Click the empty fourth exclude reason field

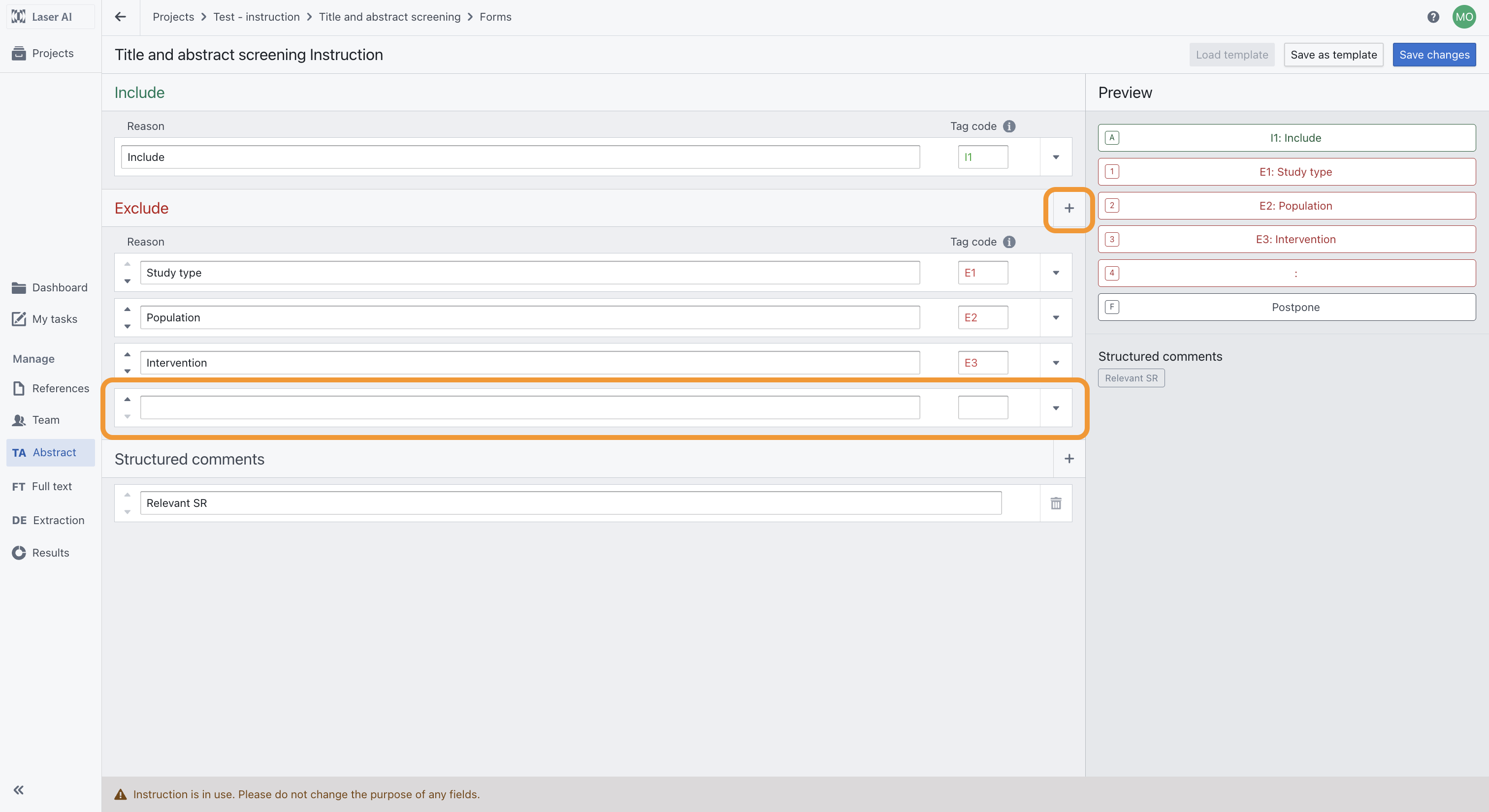[x=529, y=408]
